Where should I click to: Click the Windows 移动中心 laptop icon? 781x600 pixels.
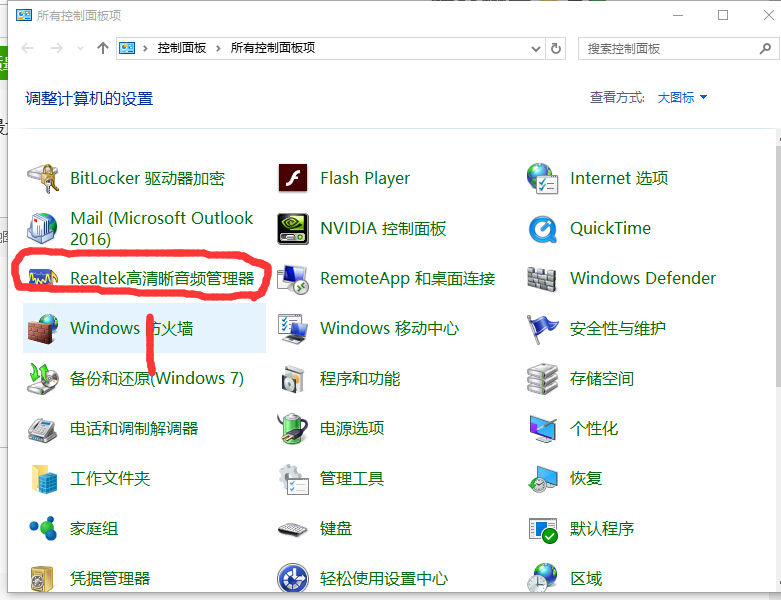pyautogui.click(x=293, y=329)
